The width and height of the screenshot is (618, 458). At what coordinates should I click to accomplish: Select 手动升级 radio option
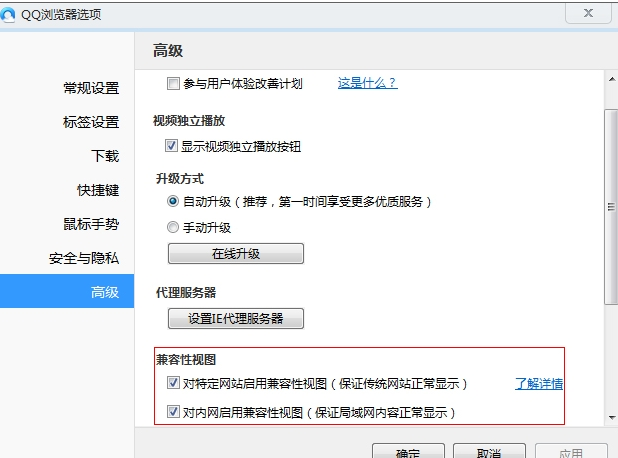click(x=173, y=227)
